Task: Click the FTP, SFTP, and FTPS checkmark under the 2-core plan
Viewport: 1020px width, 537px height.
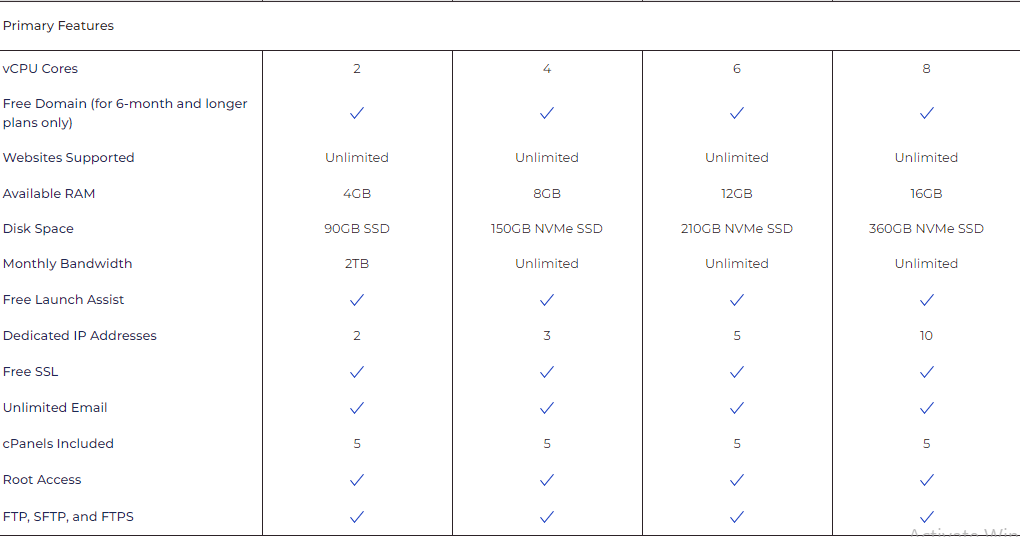Action: [357, 517]
